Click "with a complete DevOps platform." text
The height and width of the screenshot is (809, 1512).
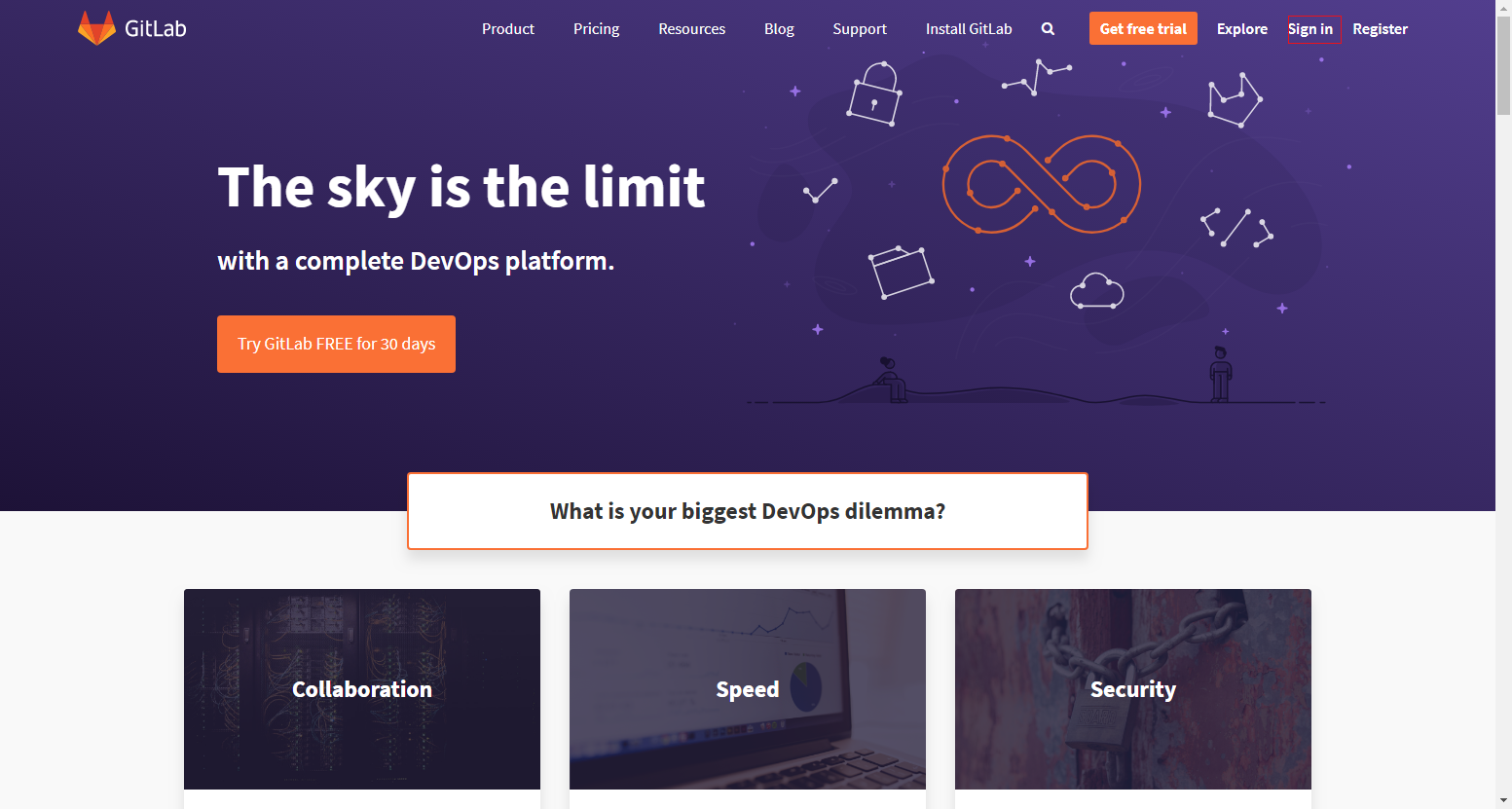(x=416, y=261)
